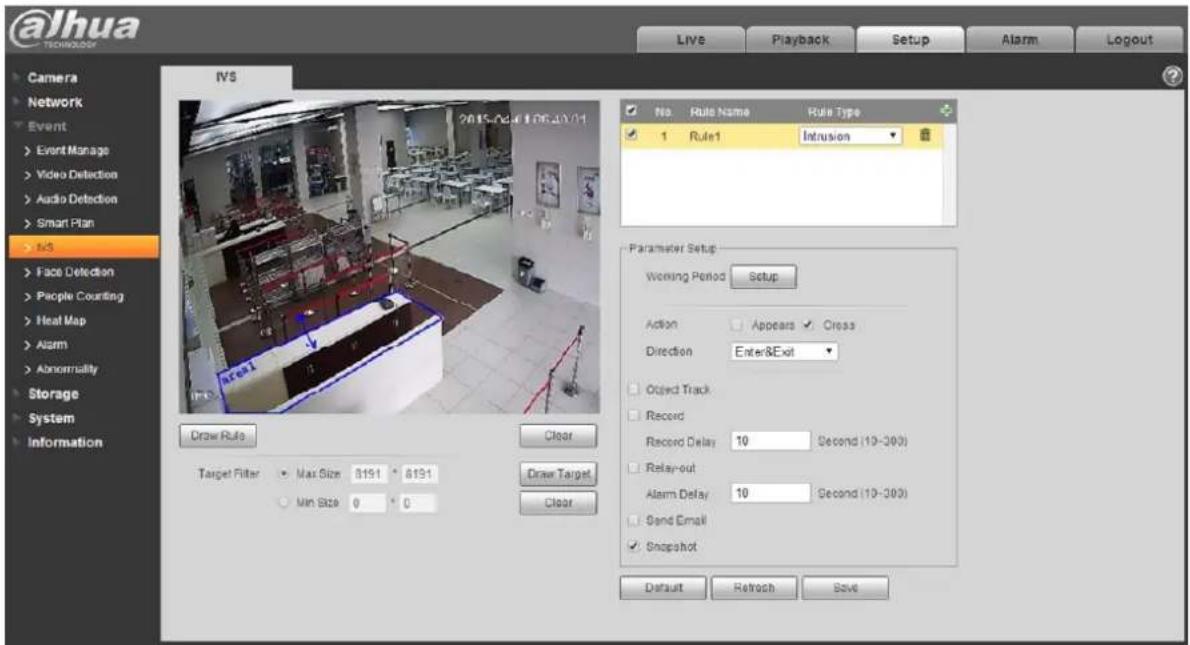Open Face Detection settings
1190x645 pixels.
(74, 272)
